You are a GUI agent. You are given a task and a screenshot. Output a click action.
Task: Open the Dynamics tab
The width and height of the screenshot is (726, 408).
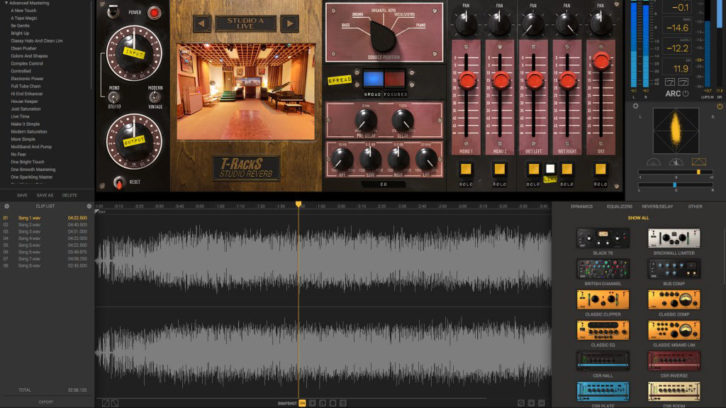point(582,207)
